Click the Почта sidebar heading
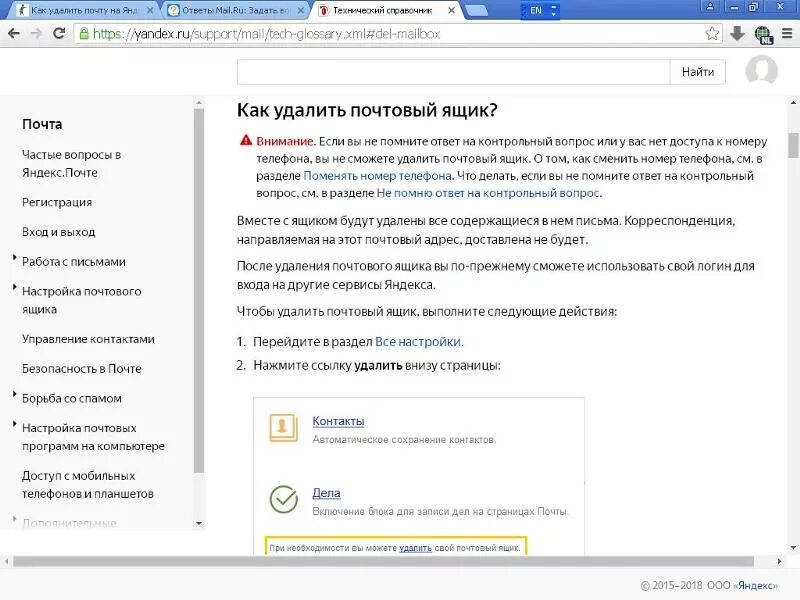The image size is (800, 600). click(42, 124)
